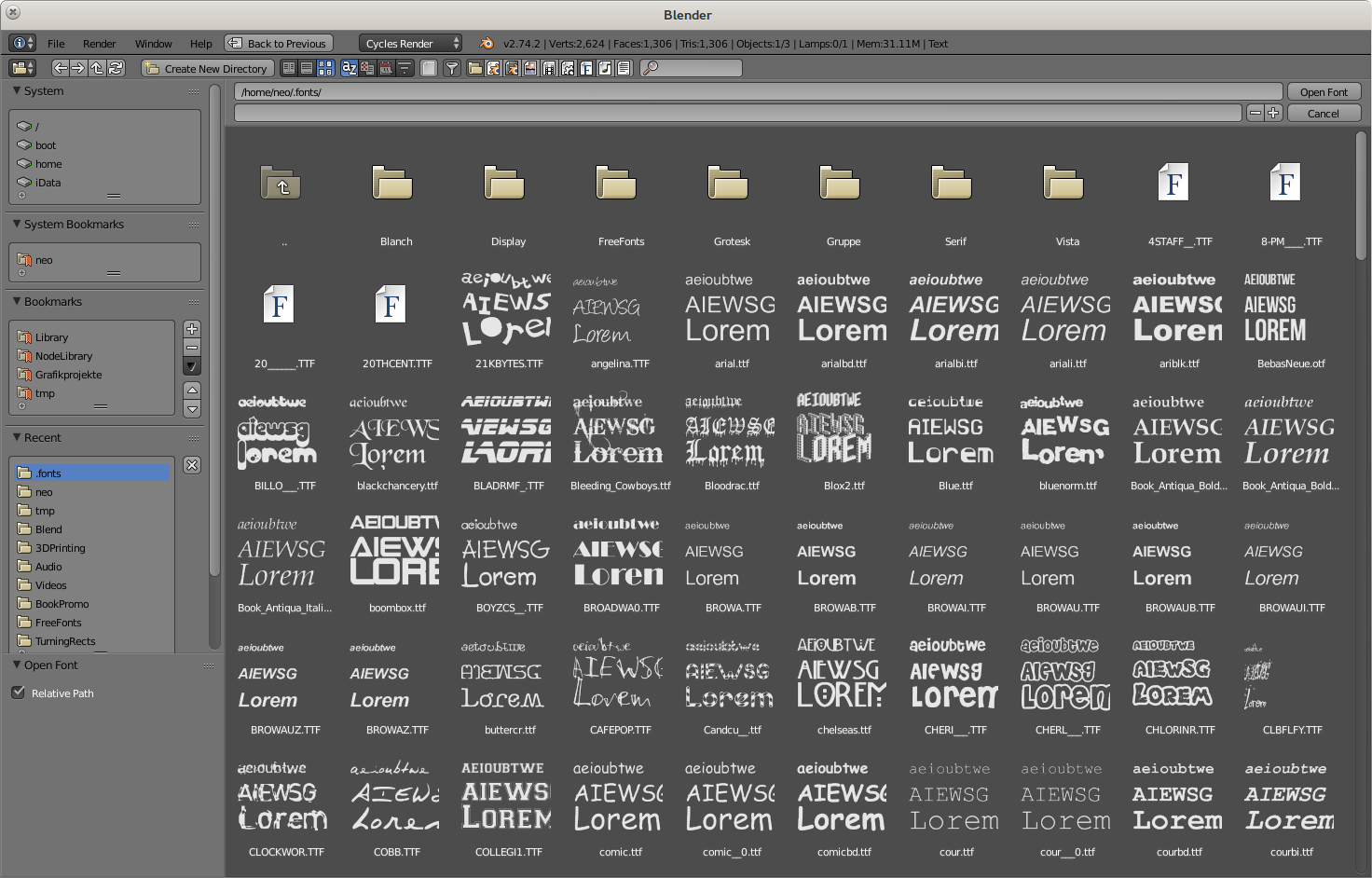Clear the Recent folders list
The width and height of the screenshot is (1372, 878).
coord(192,465)
